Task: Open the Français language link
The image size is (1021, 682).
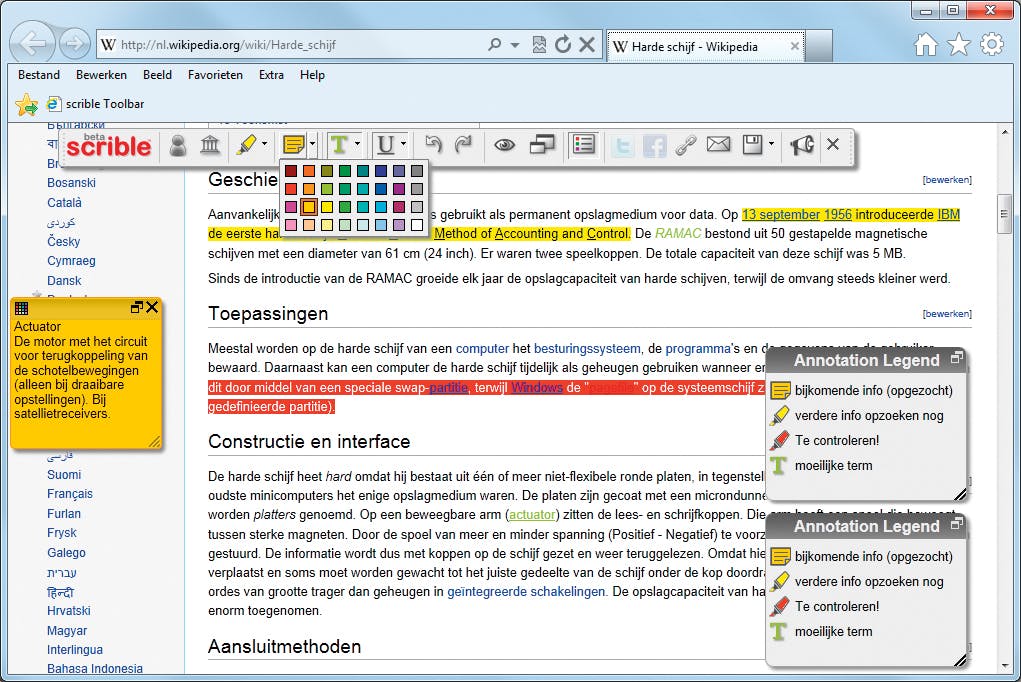Action: 70,494
